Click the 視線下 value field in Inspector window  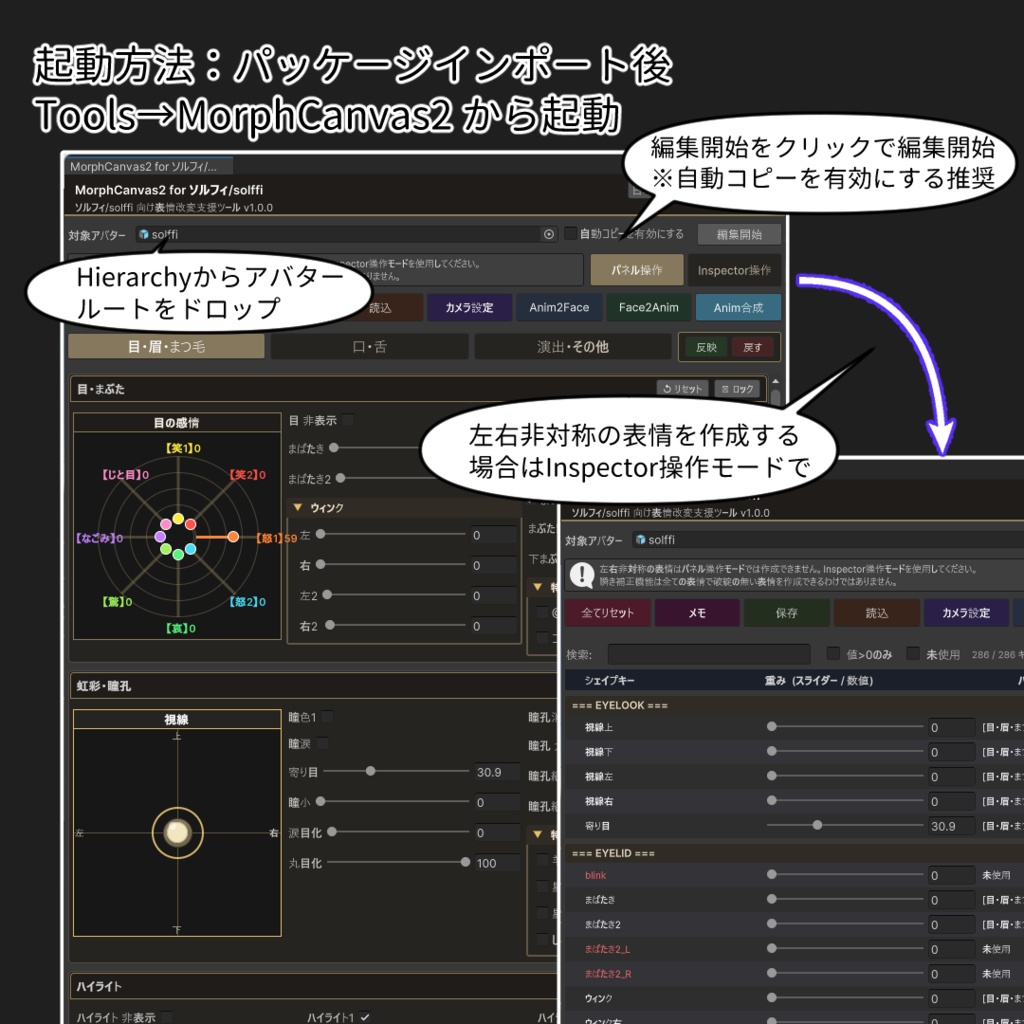[x=951, y=752]
